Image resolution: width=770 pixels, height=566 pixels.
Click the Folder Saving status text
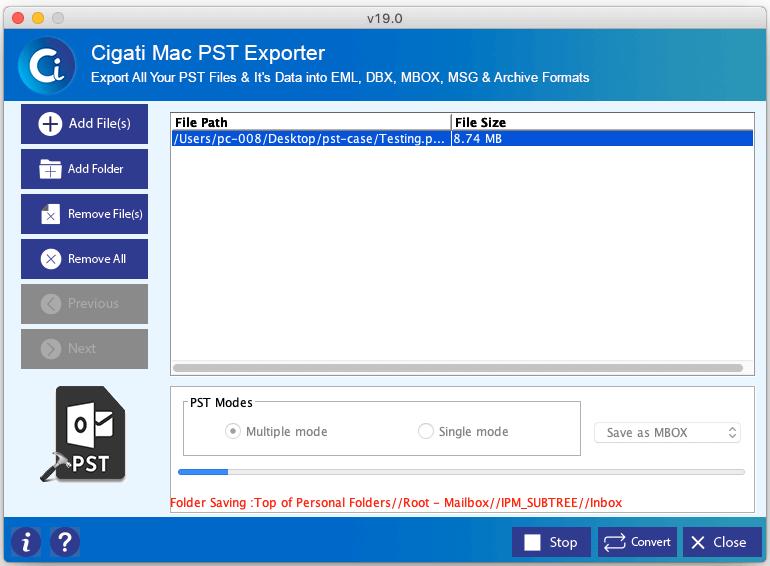pyautogui.click(x=396, y=503)
